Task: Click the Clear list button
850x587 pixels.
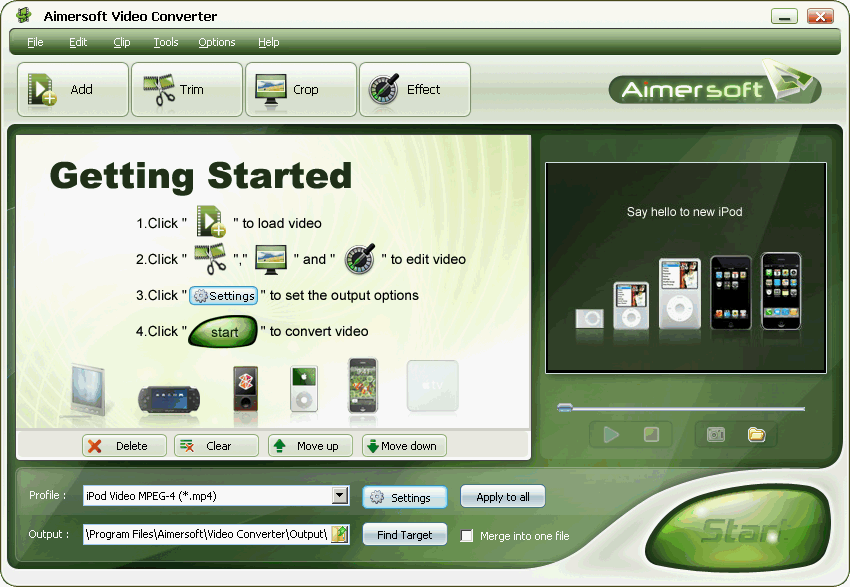Action: tap(216, 446)
